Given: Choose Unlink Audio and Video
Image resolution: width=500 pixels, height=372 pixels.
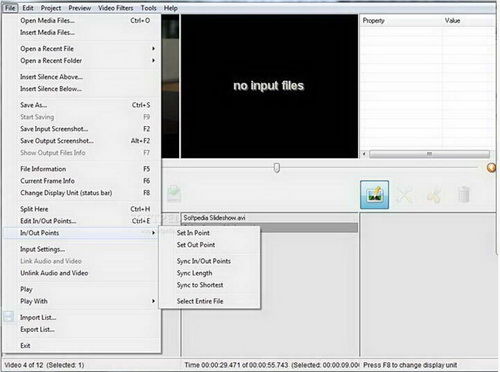Looking at the screenshot, I should click(54, 273).
